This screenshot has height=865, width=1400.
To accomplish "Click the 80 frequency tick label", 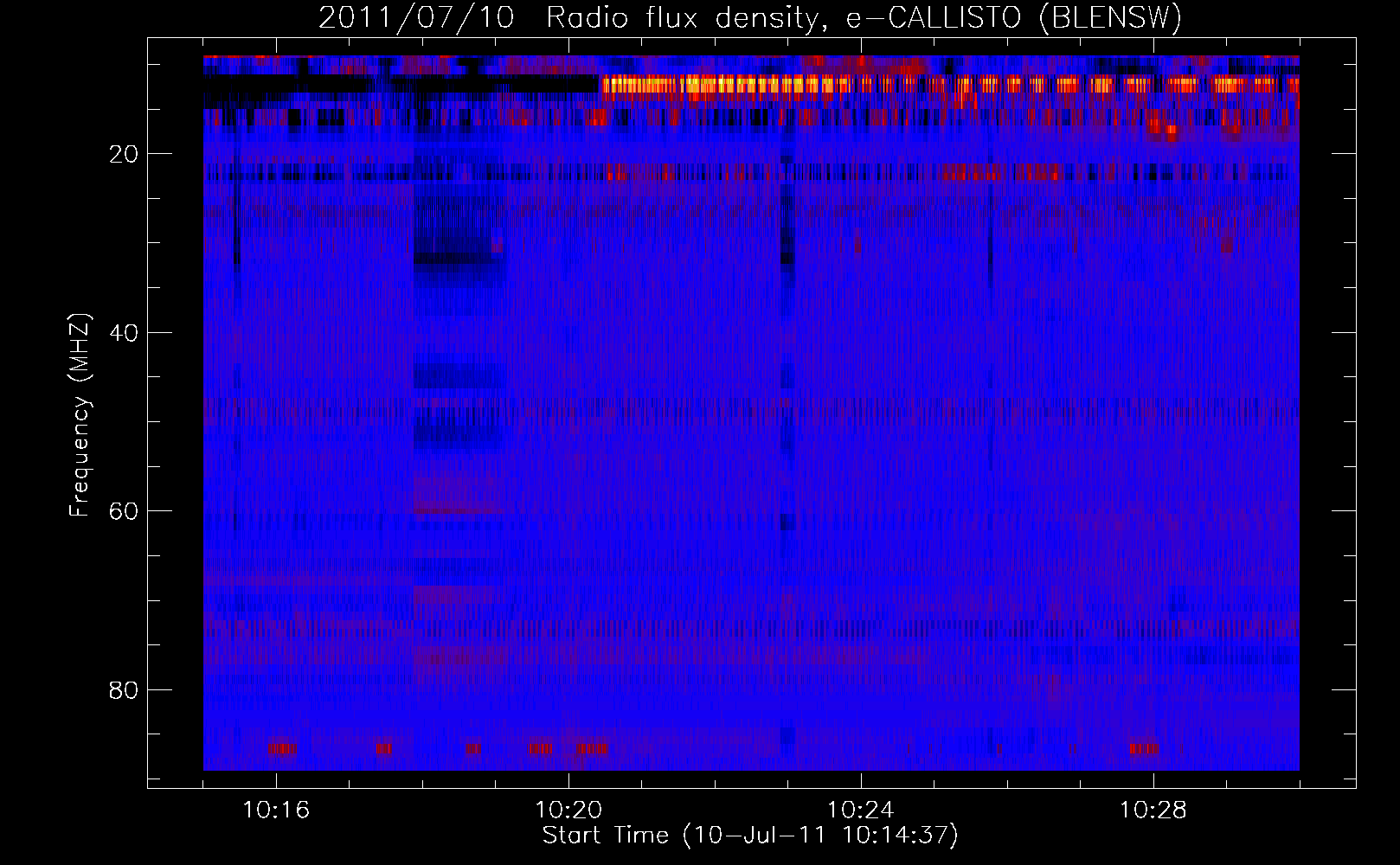I will pos(124,690).
